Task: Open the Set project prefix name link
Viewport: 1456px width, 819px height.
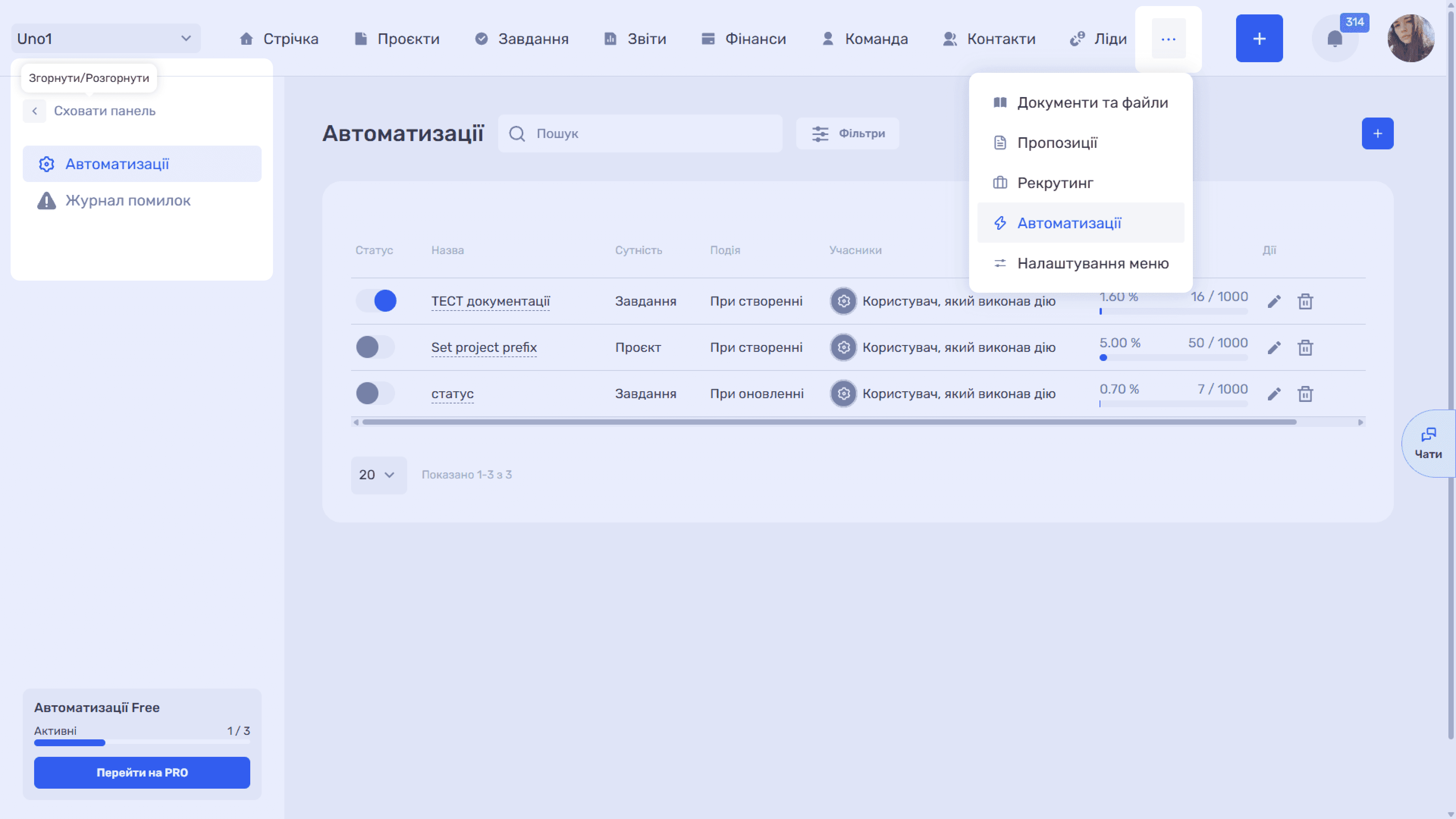Action: pyautogui.click(x=484, y=348)
